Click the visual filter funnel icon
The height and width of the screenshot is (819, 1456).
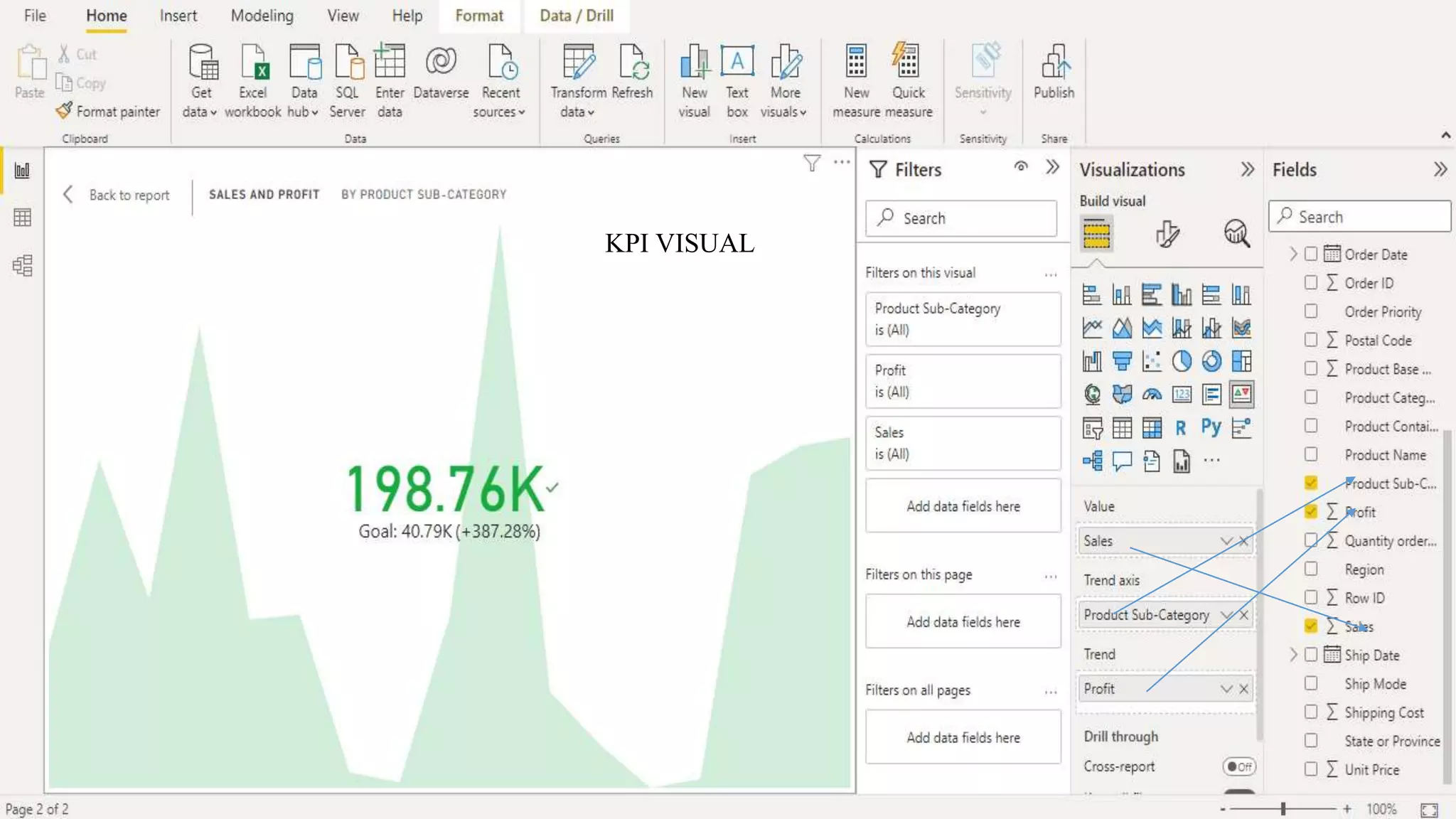pyautogui.click(x=812, y=164)
